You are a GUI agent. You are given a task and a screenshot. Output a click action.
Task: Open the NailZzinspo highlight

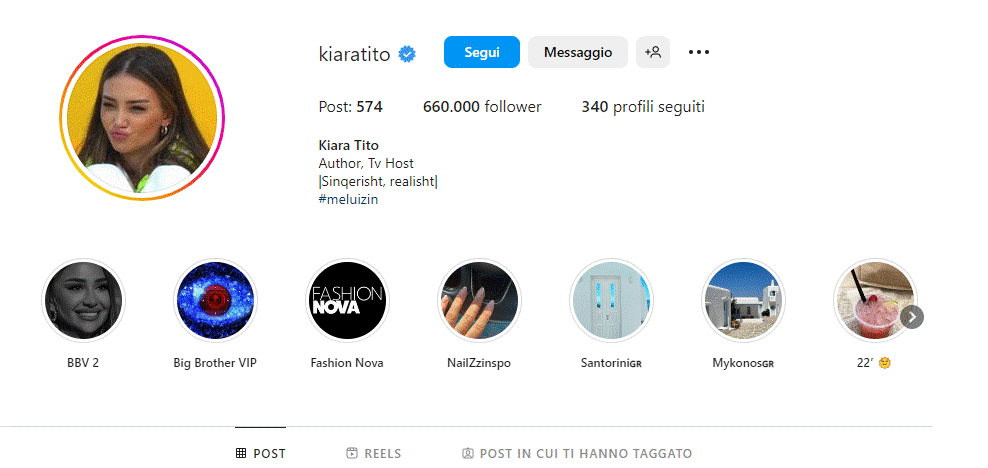479,300
